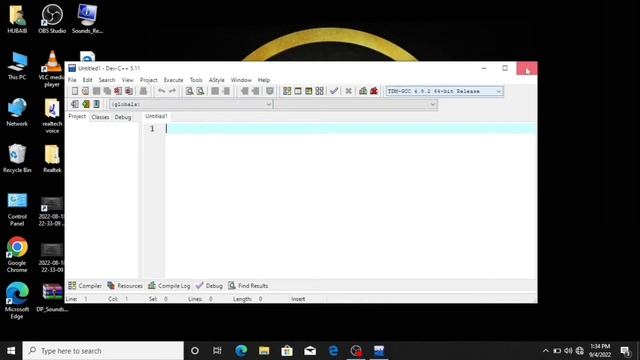
Task: Click the Rebuild All toolbar icon
Action: pos(320,91)
